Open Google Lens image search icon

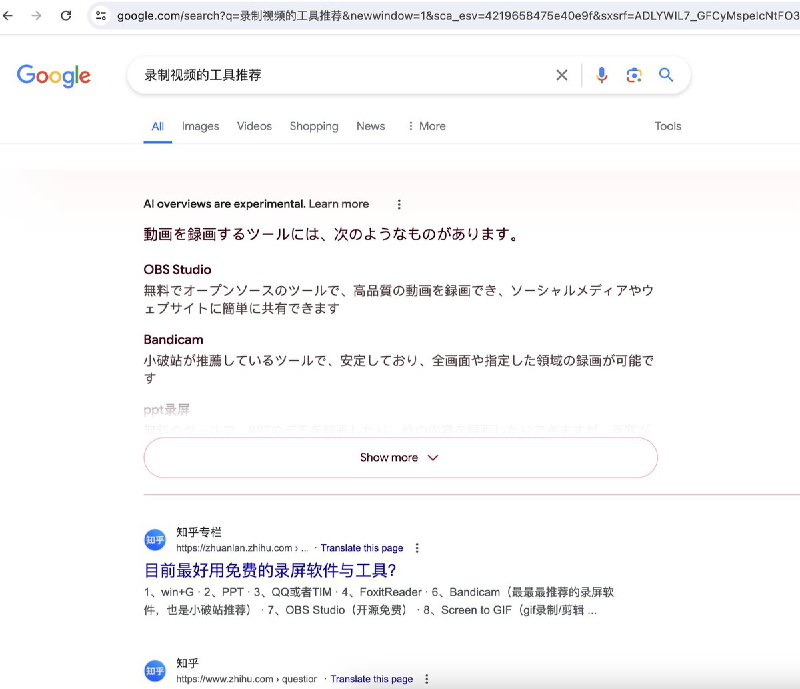633,75
